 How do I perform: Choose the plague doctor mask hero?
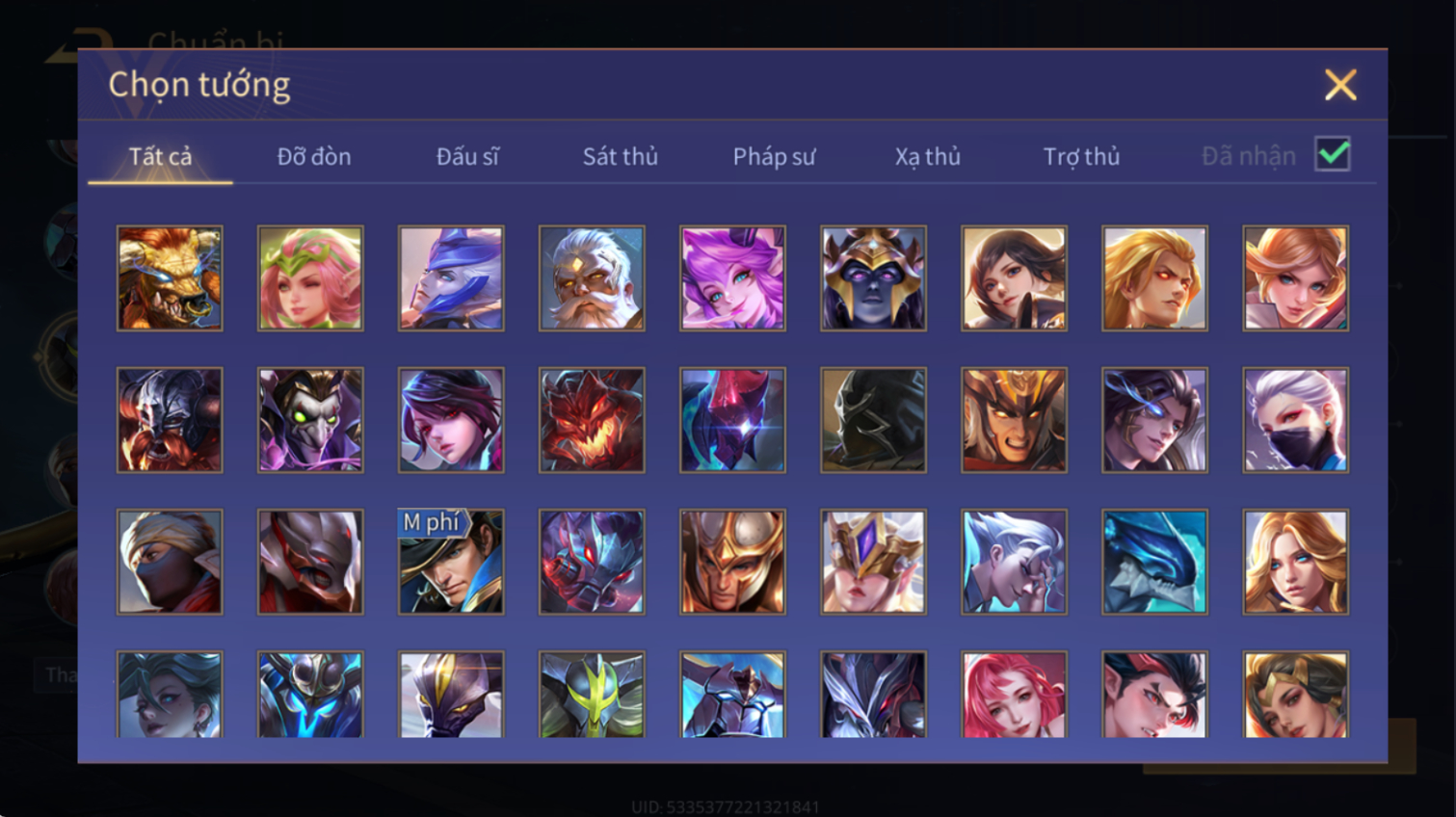click(x=310, y=420)
